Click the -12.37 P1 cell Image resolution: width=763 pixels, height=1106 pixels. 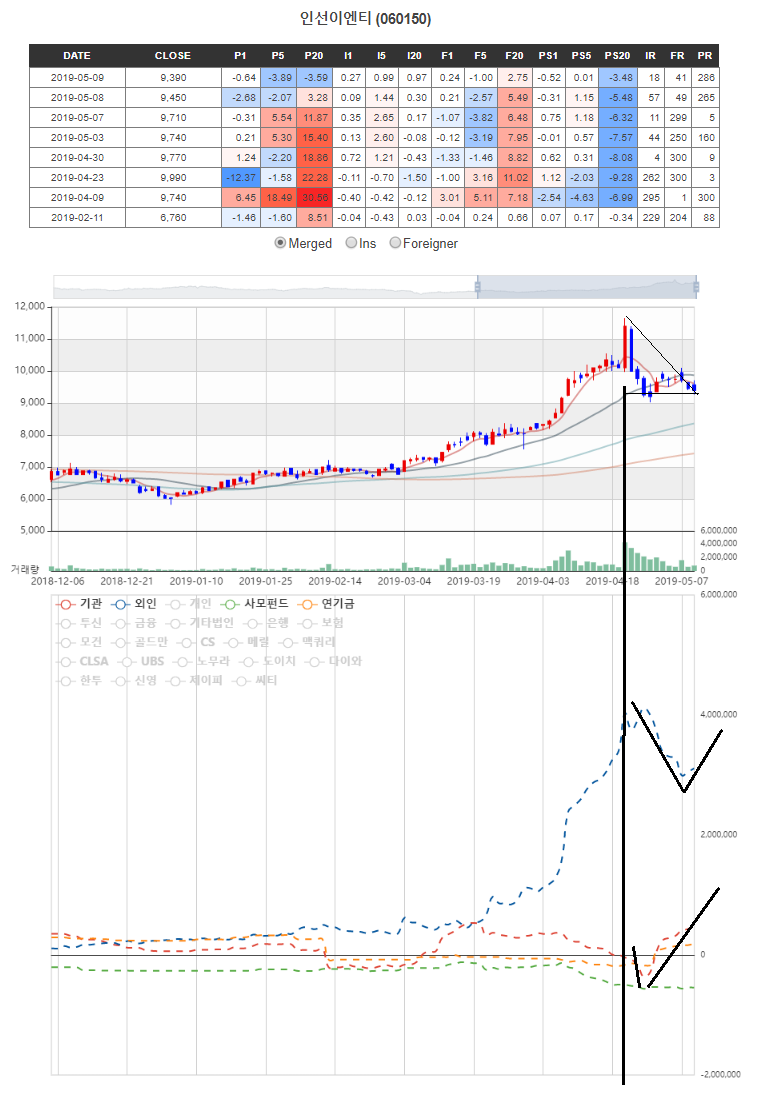tap(240, 178)
